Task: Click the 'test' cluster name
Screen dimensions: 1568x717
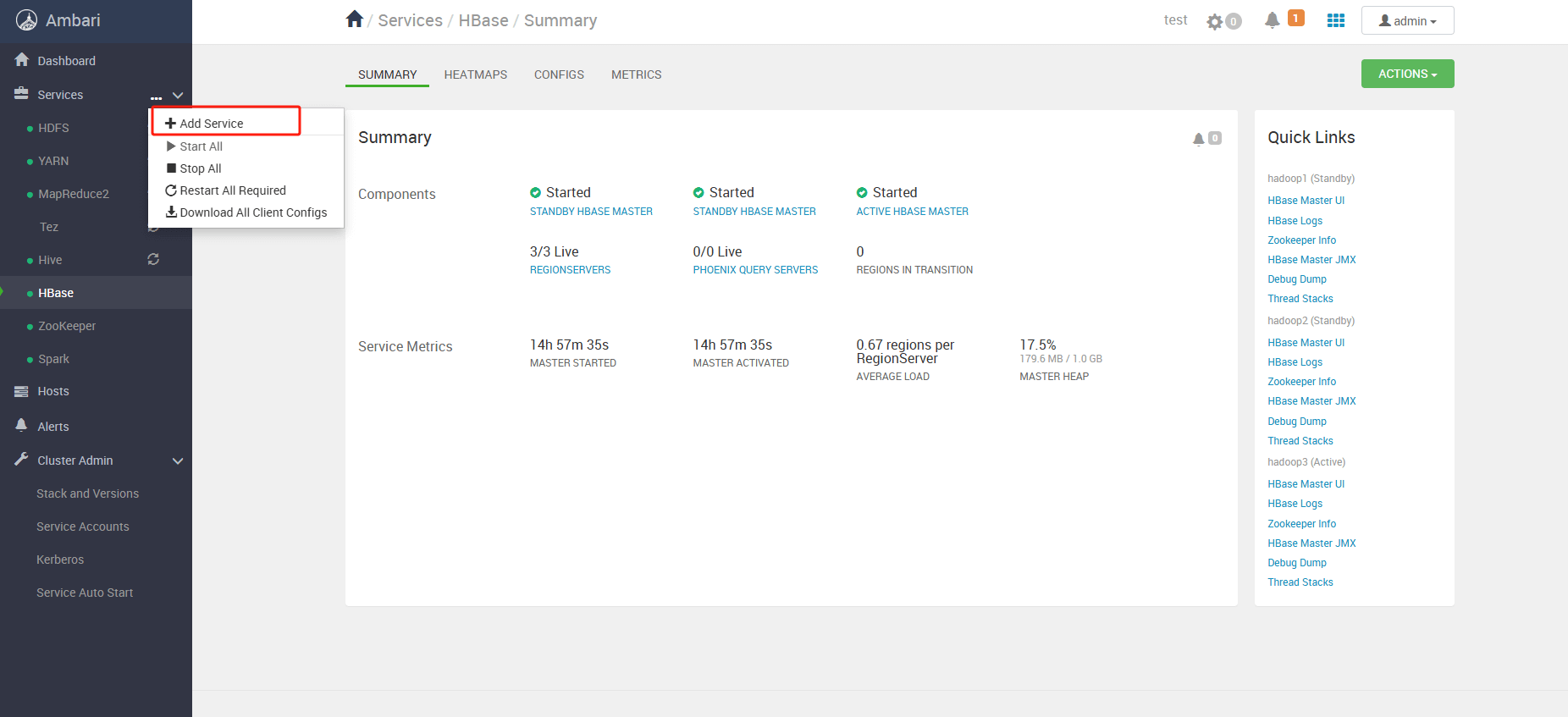Action: point(1175,20)
